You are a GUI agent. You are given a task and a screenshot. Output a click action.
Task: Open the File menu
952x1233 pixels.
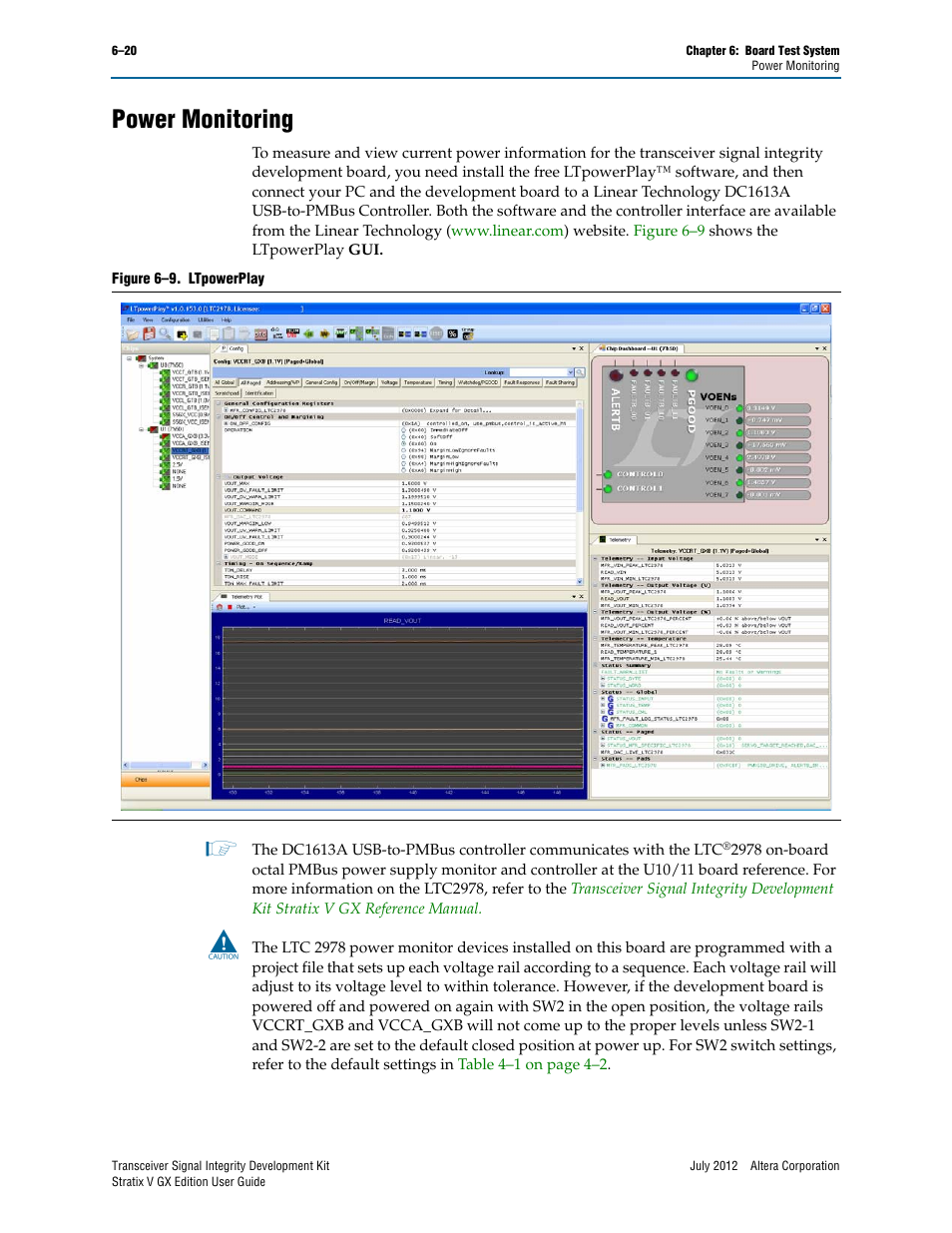[x=131, y=320]
